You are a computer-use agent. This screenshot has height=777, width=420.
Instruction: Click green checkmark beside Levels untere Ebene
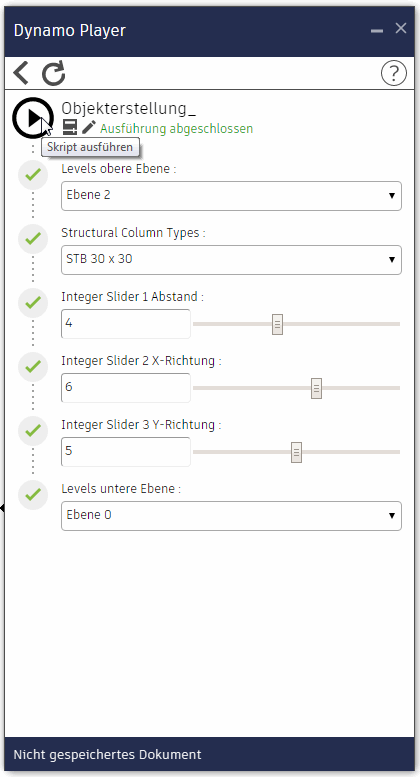click(x=33, y=495)
